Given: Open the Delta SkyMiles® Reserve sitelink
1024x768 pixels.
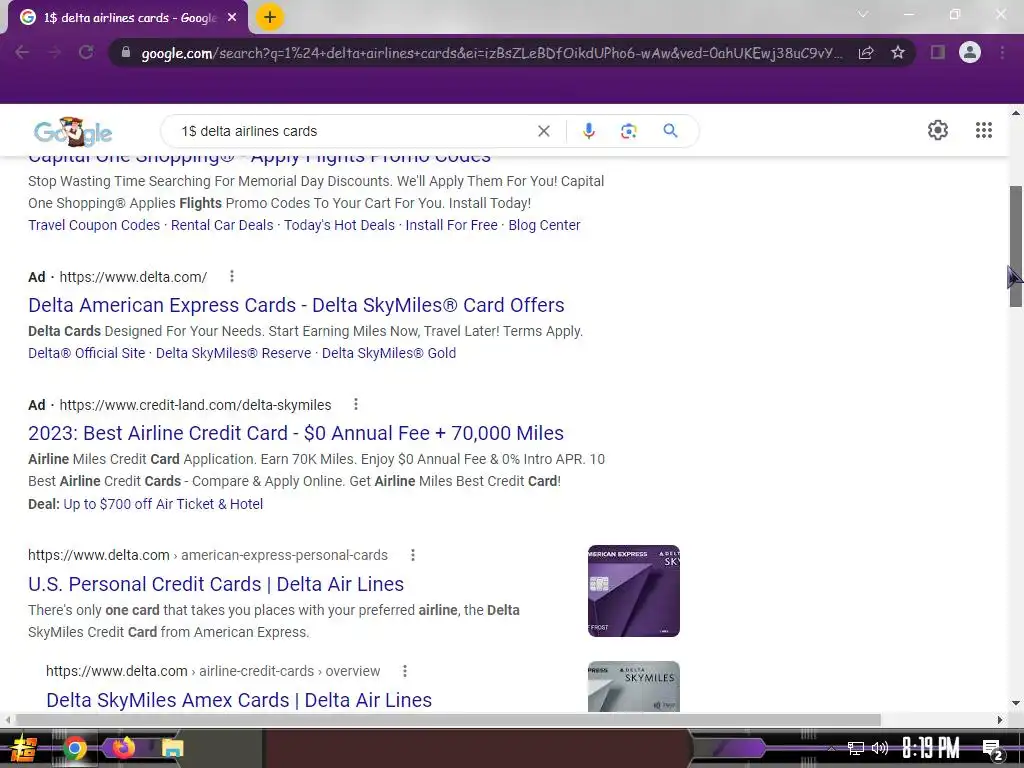Looking at the screenshot, I should tap(233, 353).
